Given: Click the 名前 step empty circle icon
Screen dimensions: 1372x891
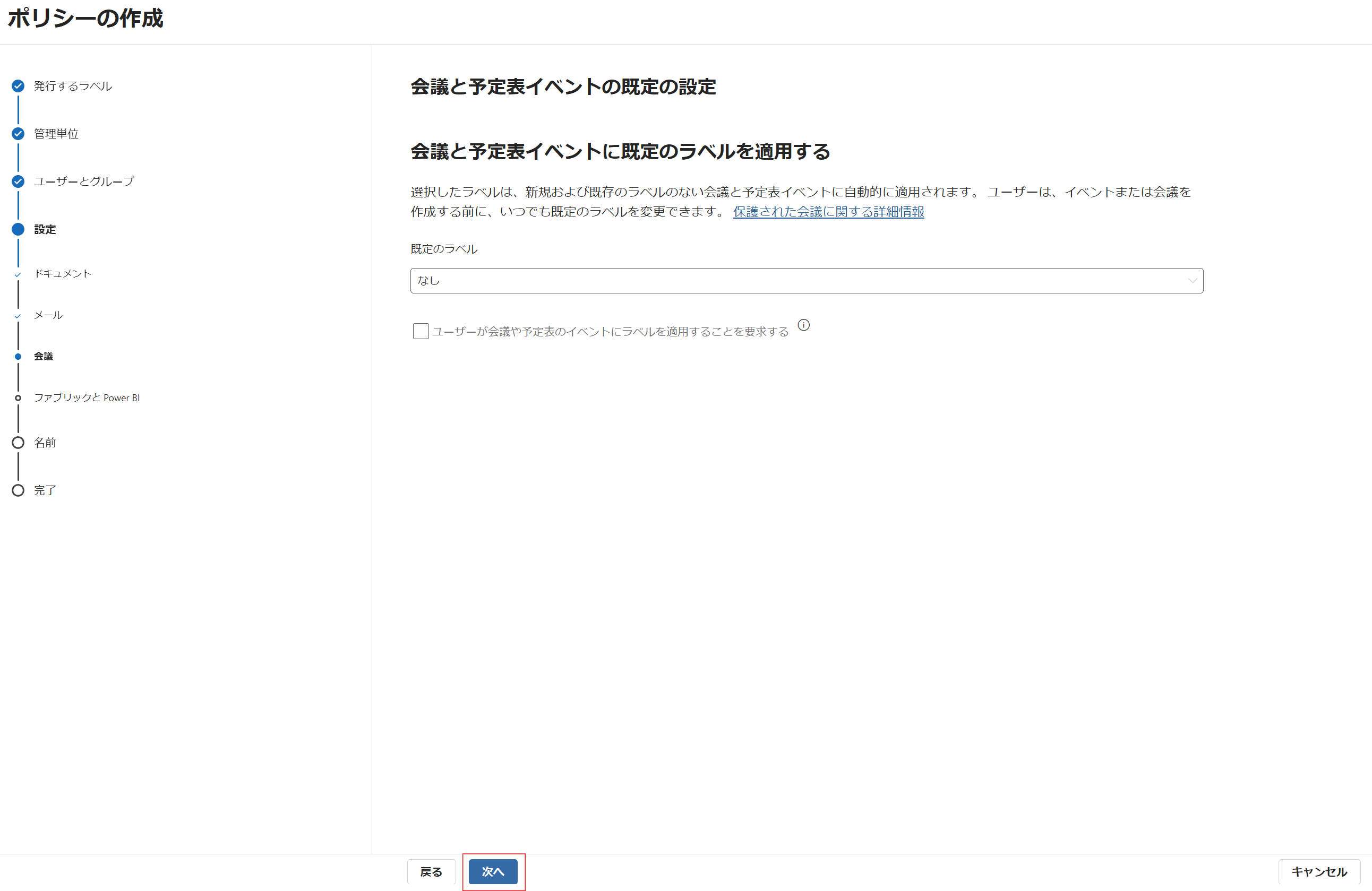Looking at the screenshot, I should [x=18, y=443].
